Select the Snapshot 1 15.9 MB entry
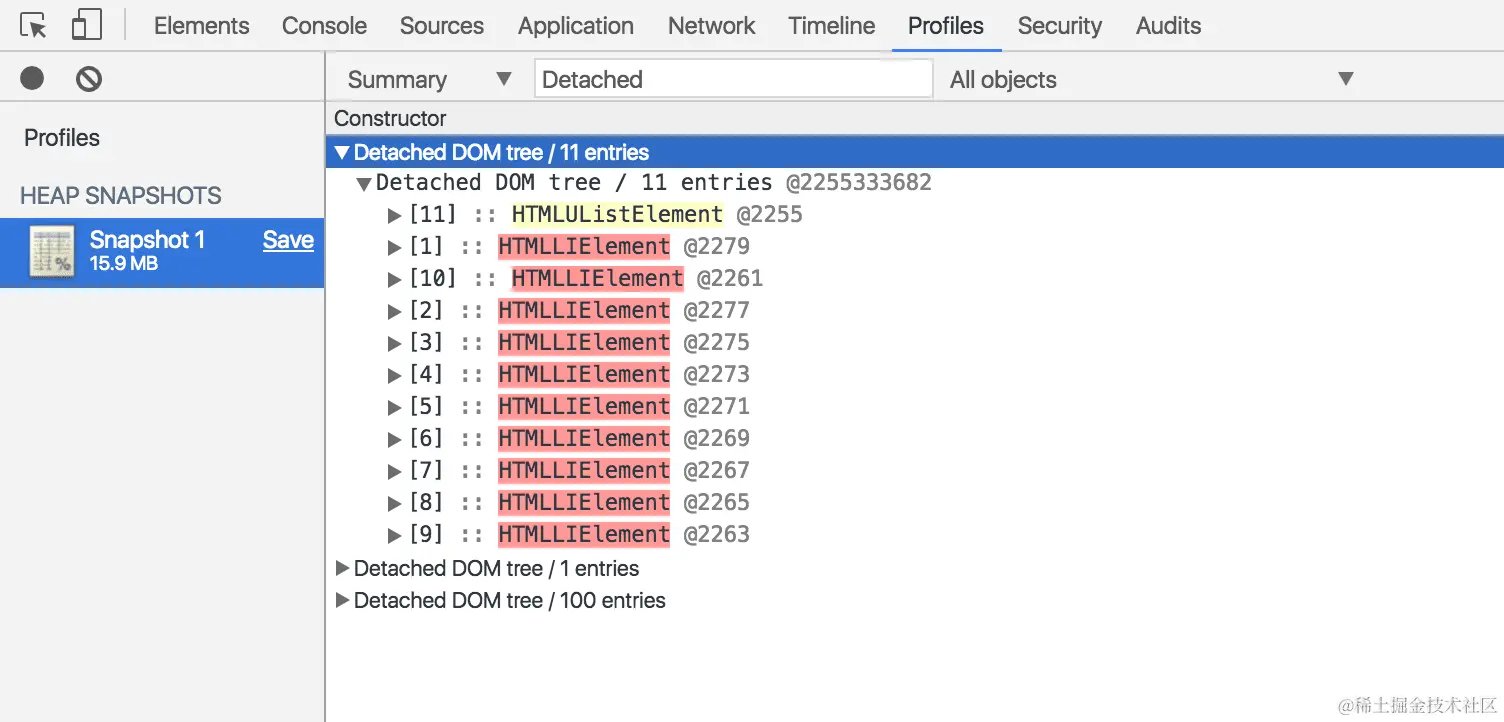 [162, 253]
